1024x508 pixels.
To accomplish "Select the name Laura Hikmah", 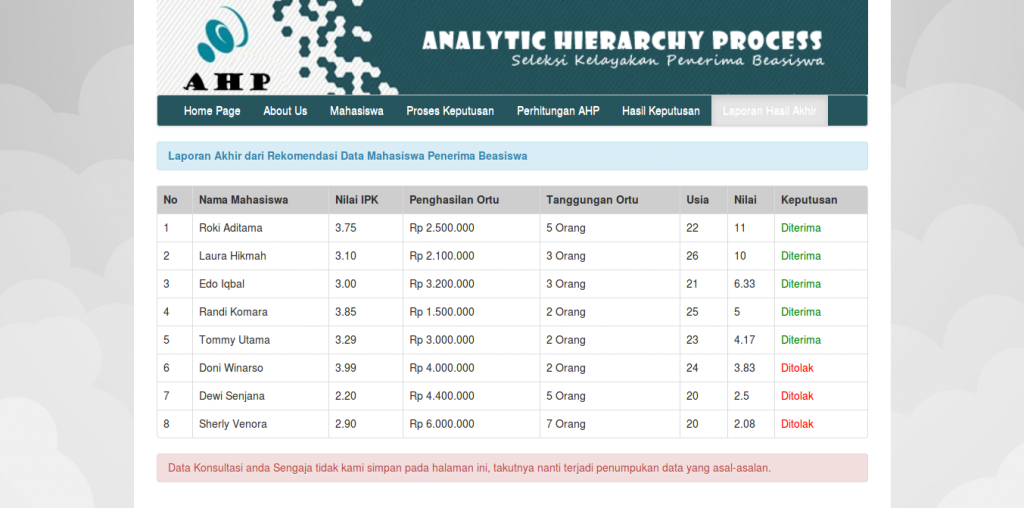I will (x=232, y=256).
